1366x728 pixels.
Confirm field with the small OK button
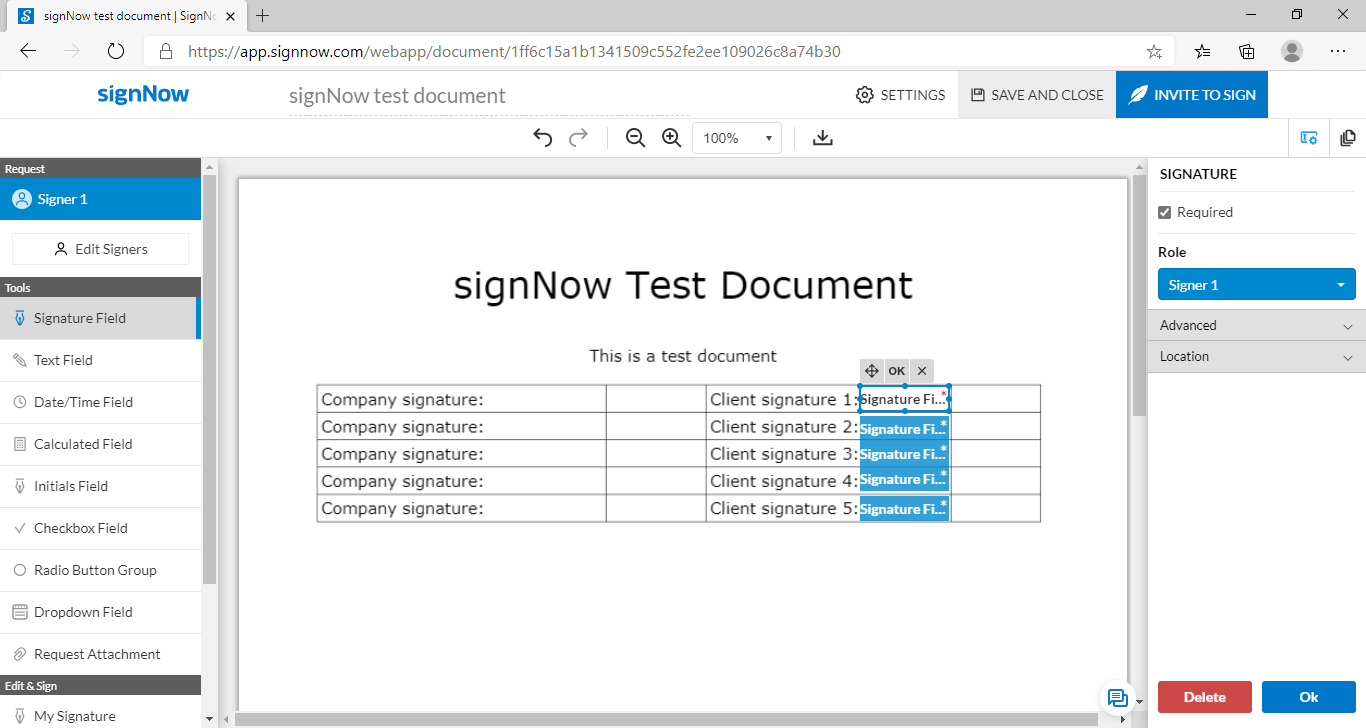point(896,371)
